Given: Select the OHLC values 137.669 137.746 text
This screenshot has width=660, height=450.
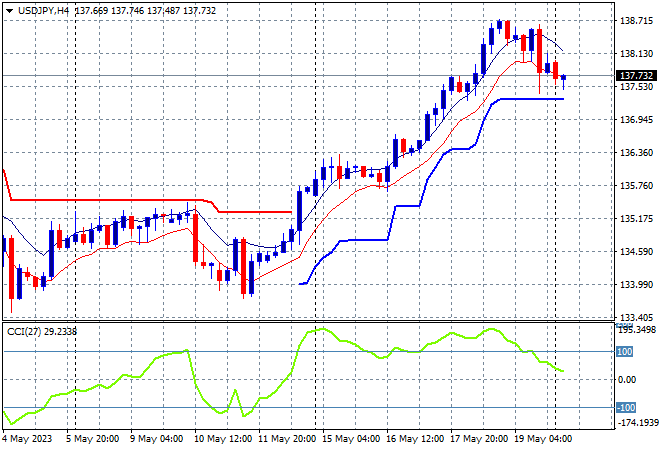Looking at the screenshot, I should coord(110,11).
